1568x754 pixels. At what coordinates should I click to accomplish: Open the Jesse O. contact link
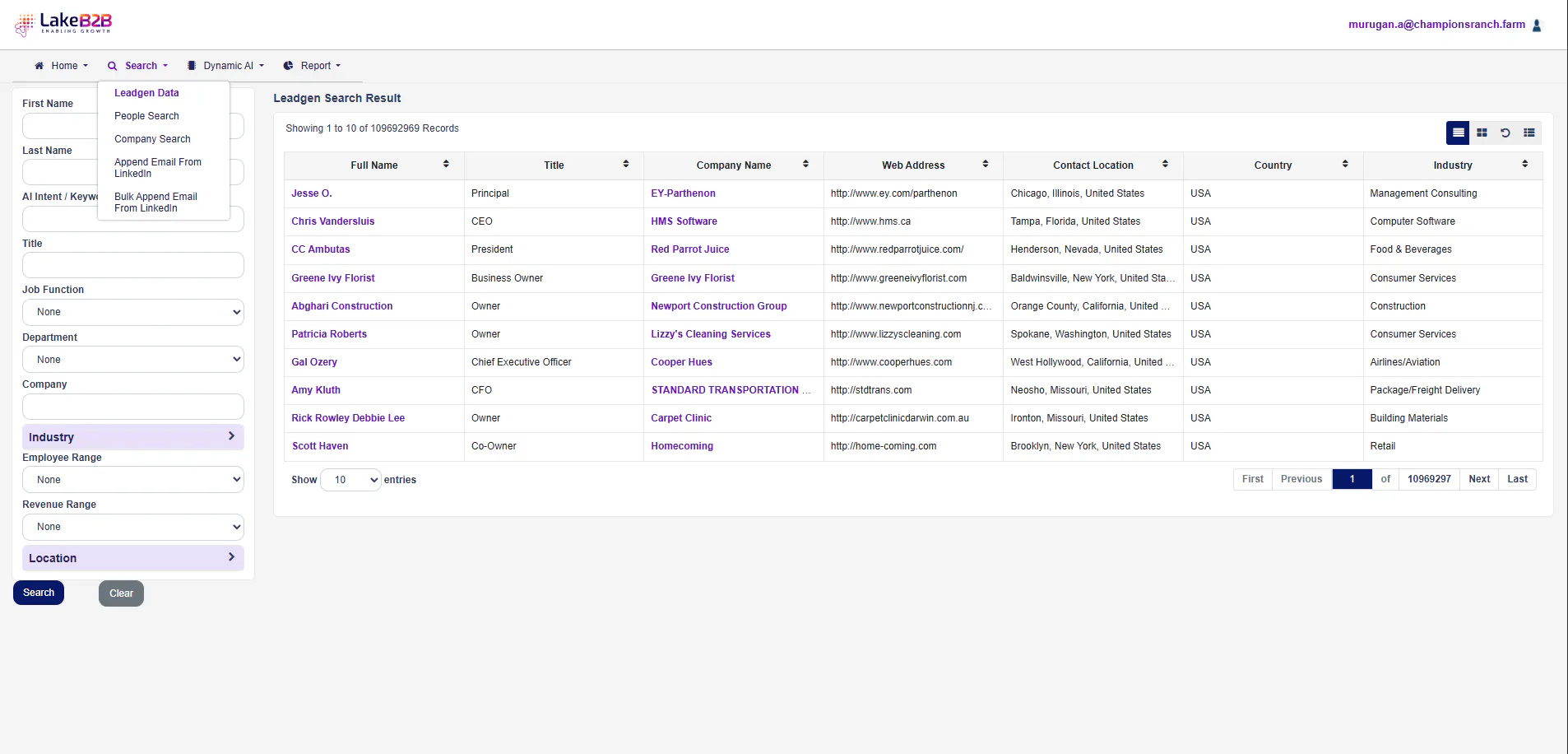[312, 193]
